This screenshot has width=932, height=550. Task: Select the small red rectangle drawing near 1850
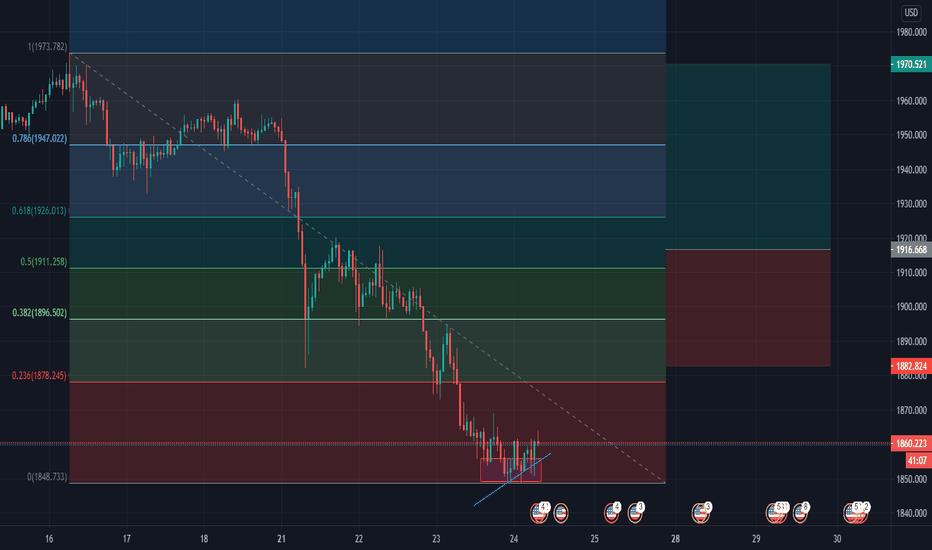[511, 470]
